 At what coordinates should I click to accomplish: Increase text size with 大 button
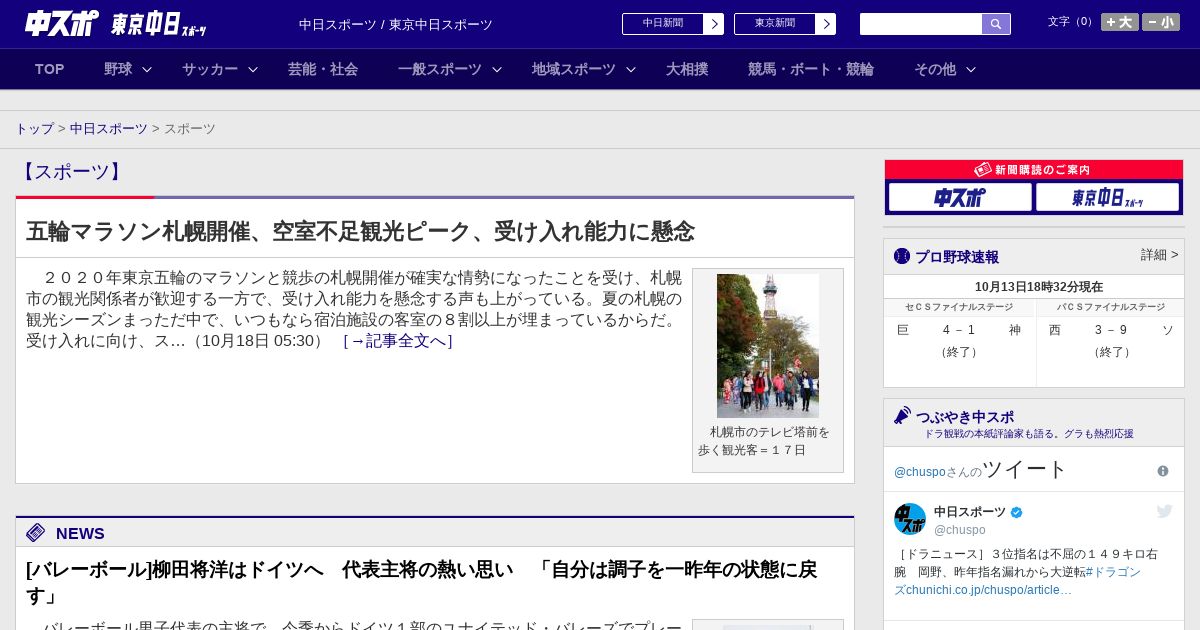pos(1119,22)
